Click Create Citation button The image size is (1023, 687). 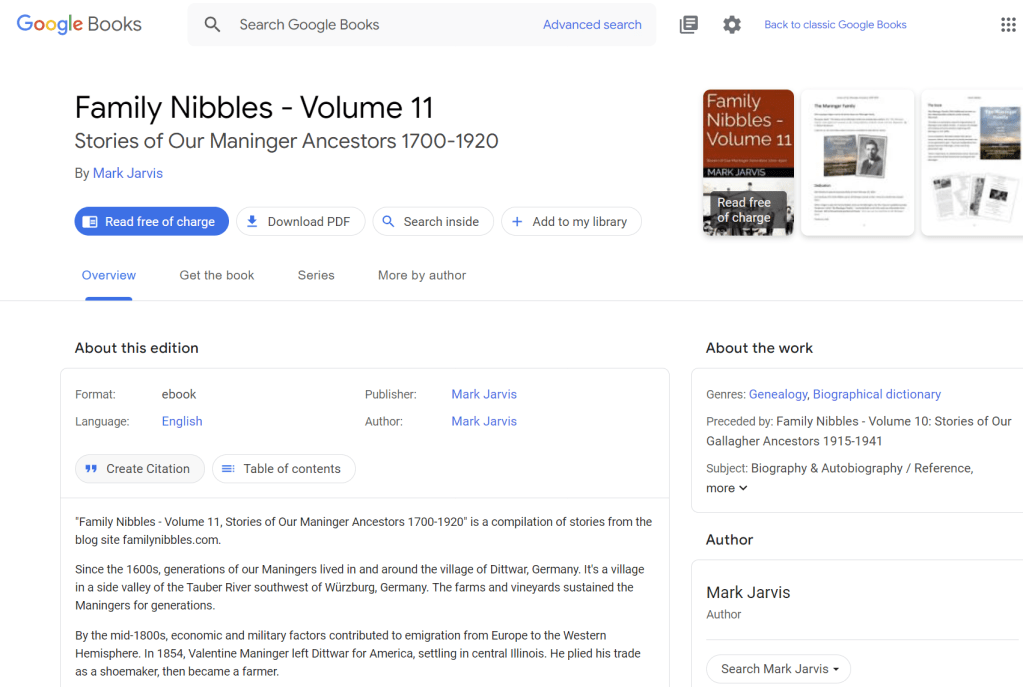point(139,469)
